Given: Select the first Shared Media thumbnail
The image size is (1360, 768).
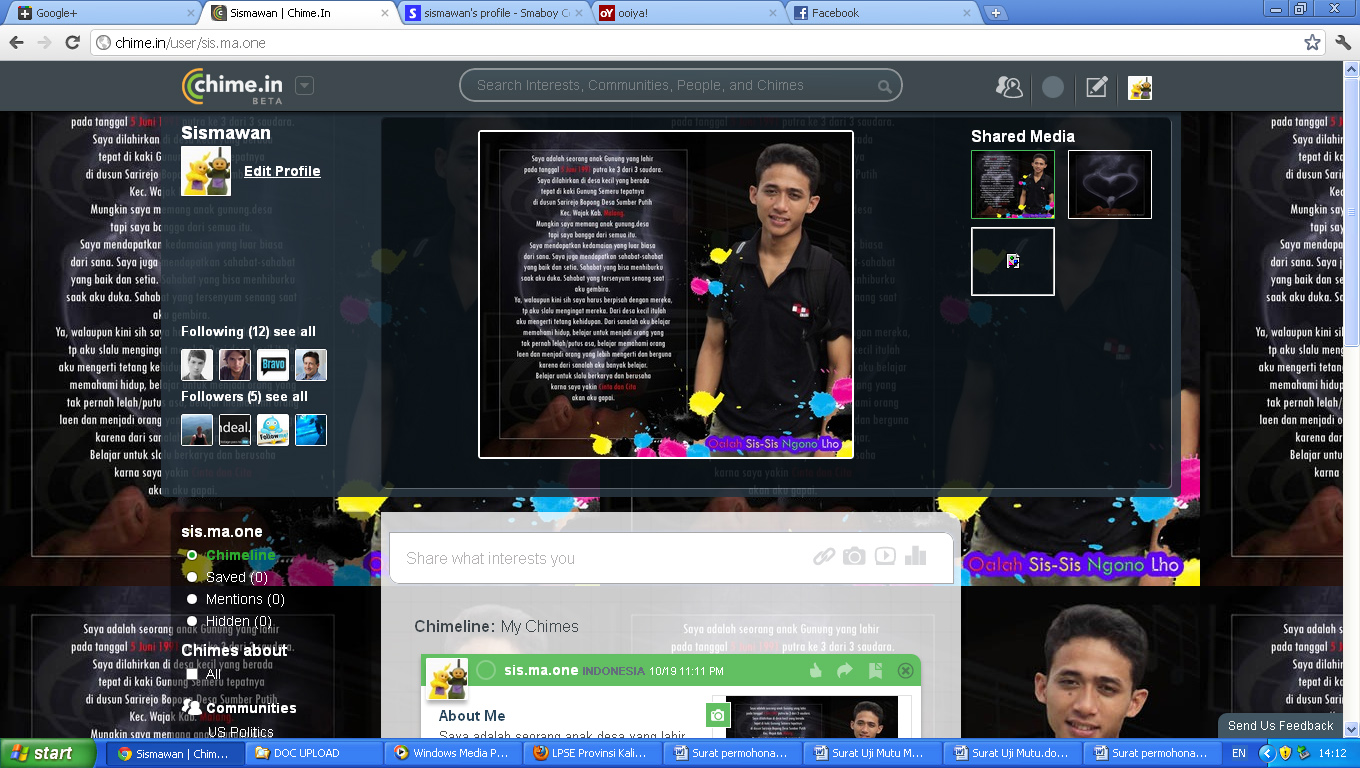Looking at the screenshot, I should pyautogui.click(x=1013, y=184).
